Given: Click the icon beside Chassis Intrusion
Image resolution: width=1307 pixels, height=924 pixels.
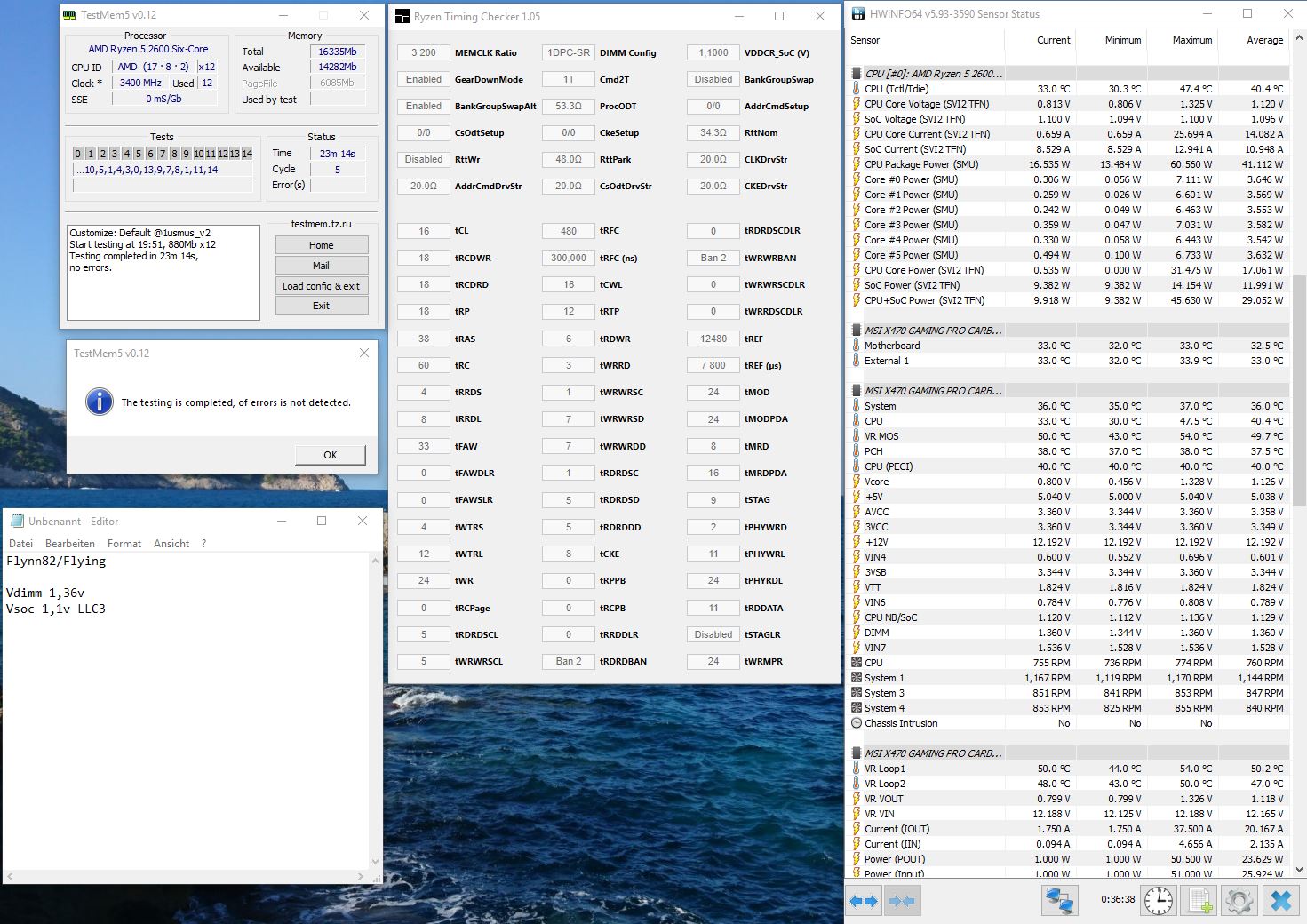Looking at the screenshot, I should 857,723.
